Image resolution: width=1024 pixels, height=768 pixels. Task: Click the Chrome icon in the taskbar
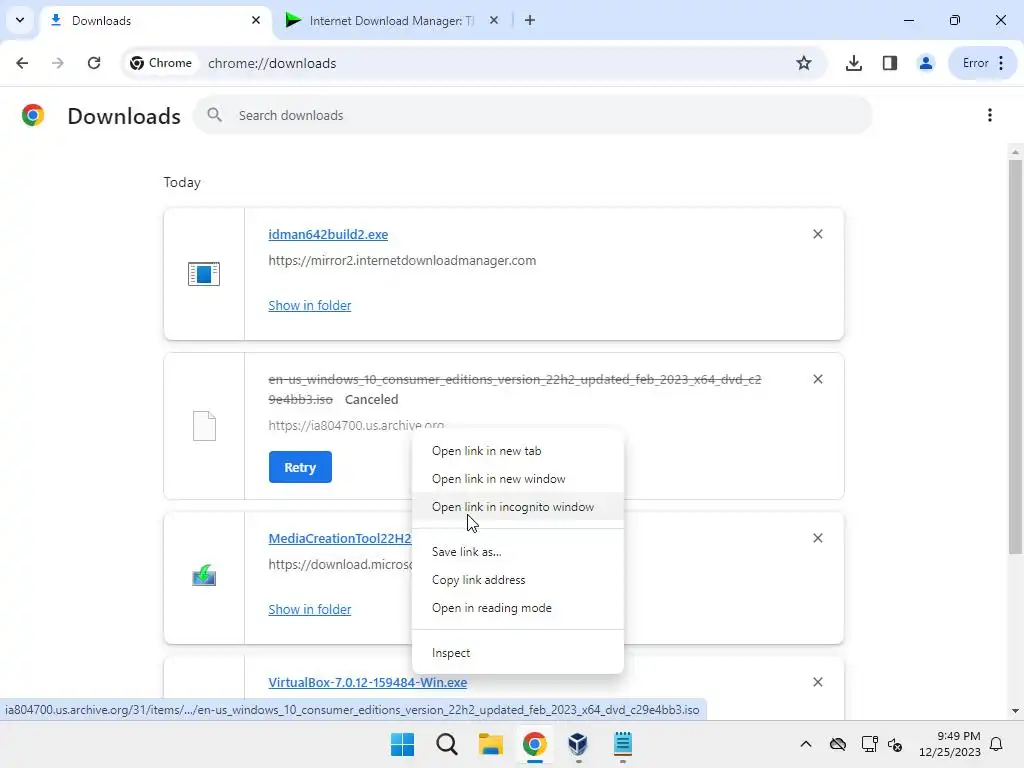(534, 744)
